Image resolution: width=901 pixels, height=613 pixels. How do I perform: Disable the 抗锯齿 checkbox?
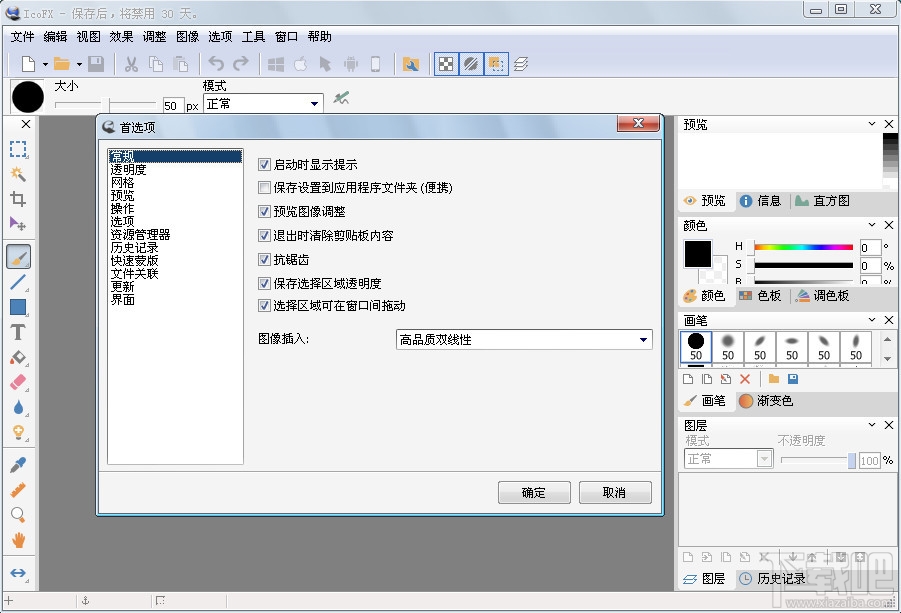click(x=264, y=259)
